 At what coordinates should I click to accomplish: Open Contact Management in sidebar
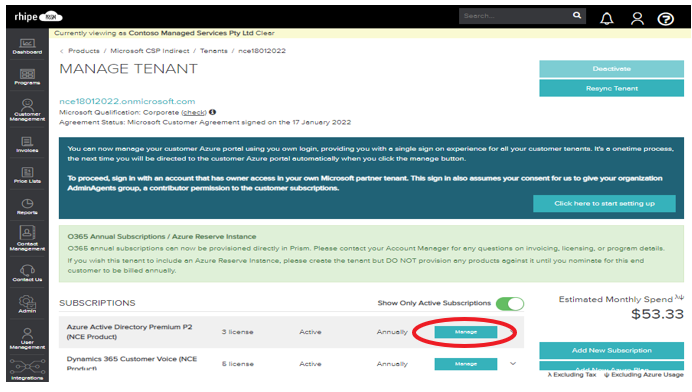pos(27,238)
